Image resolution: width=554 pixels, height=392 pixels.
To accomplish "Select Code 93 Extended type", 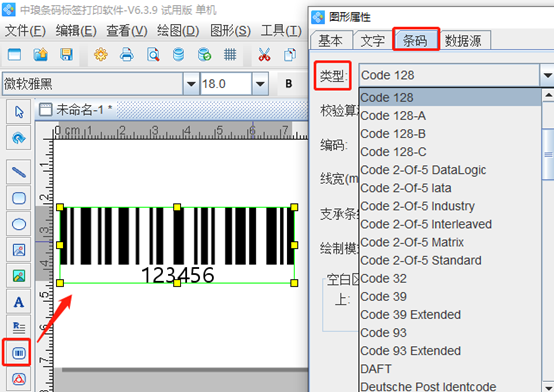I will (450, 351).
